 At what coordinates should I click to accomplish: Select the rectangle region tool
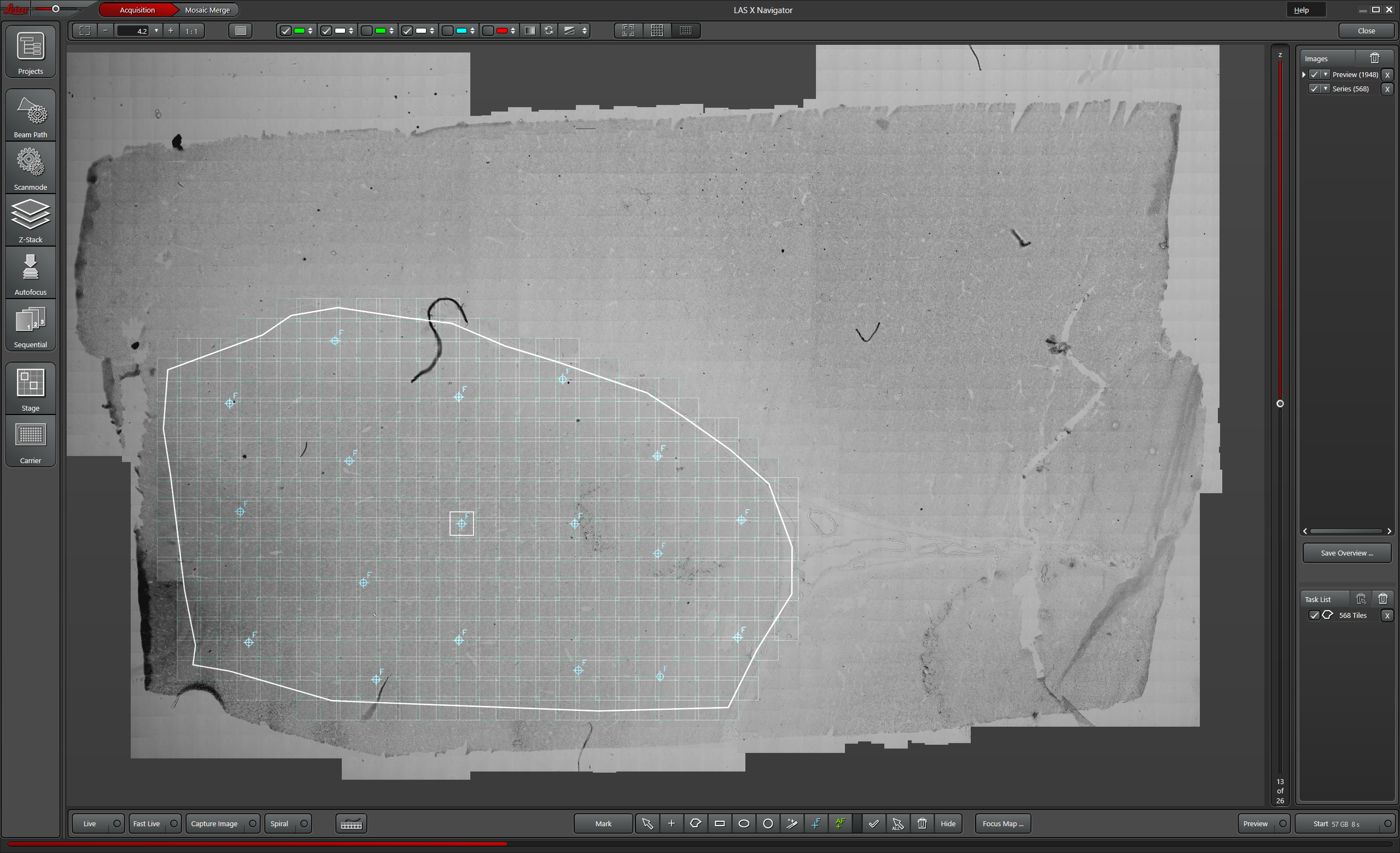(719, 823)
